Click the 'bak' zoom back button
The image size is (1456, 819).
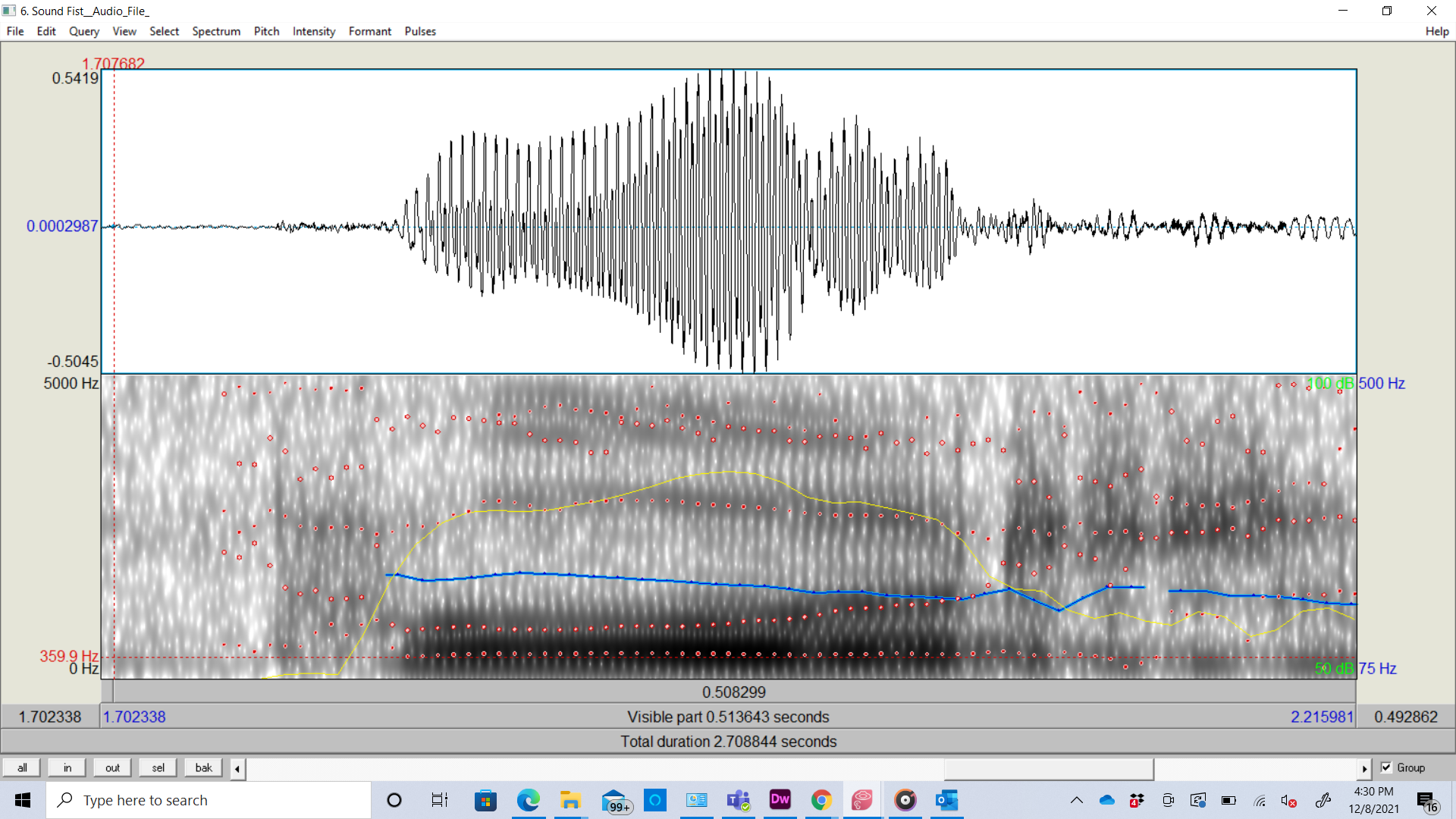203,767
